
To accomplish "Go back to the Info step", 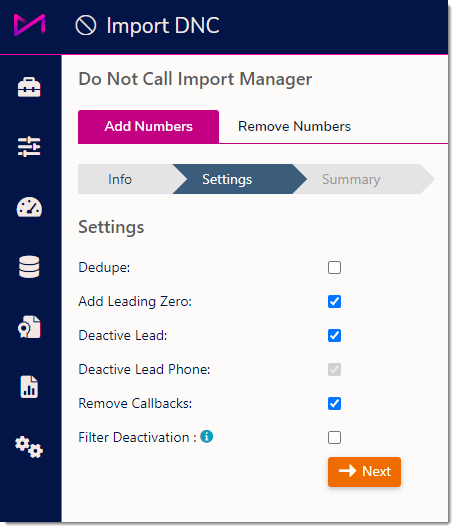I will click(120, 179).
